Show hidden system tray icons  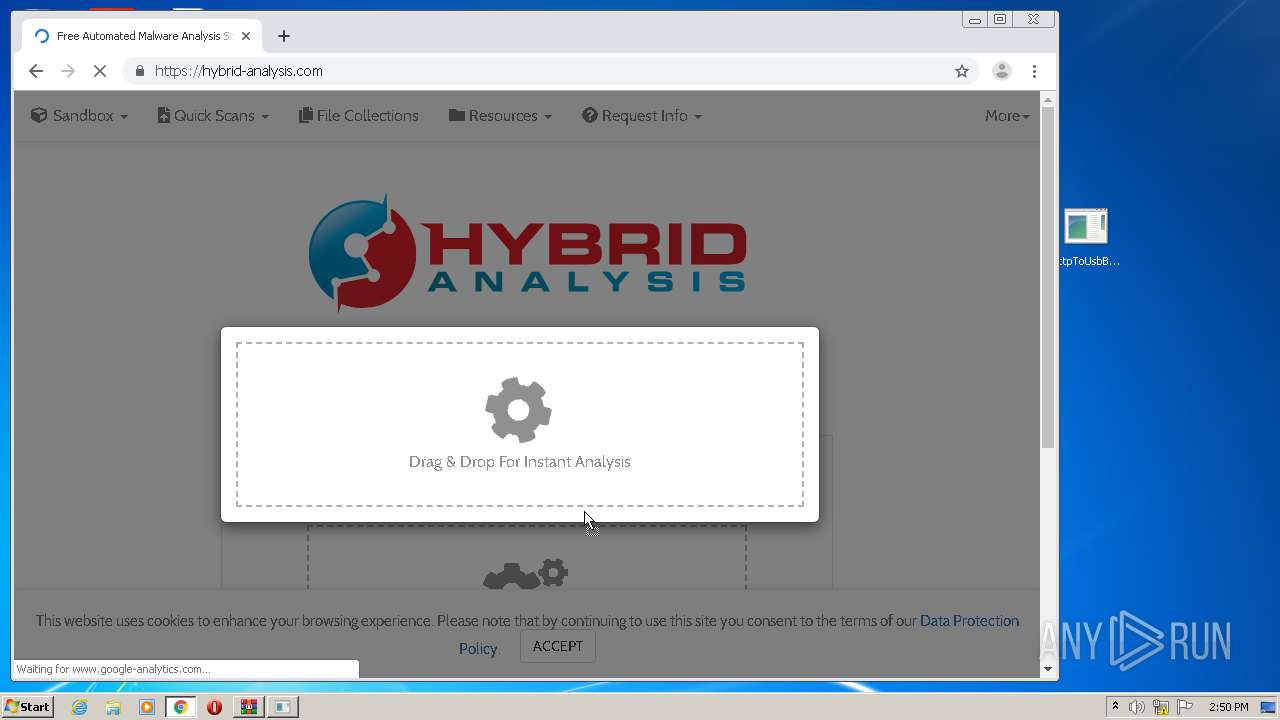[x=1115, y=707]
